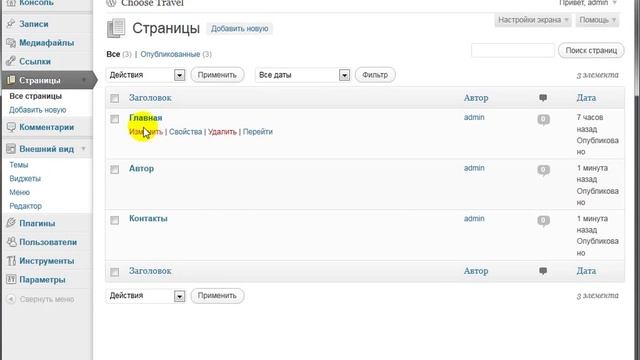The height and width of the screenshot is (360, 640).
Task: Click the Поиск страниц button
Action: [591, 51]
